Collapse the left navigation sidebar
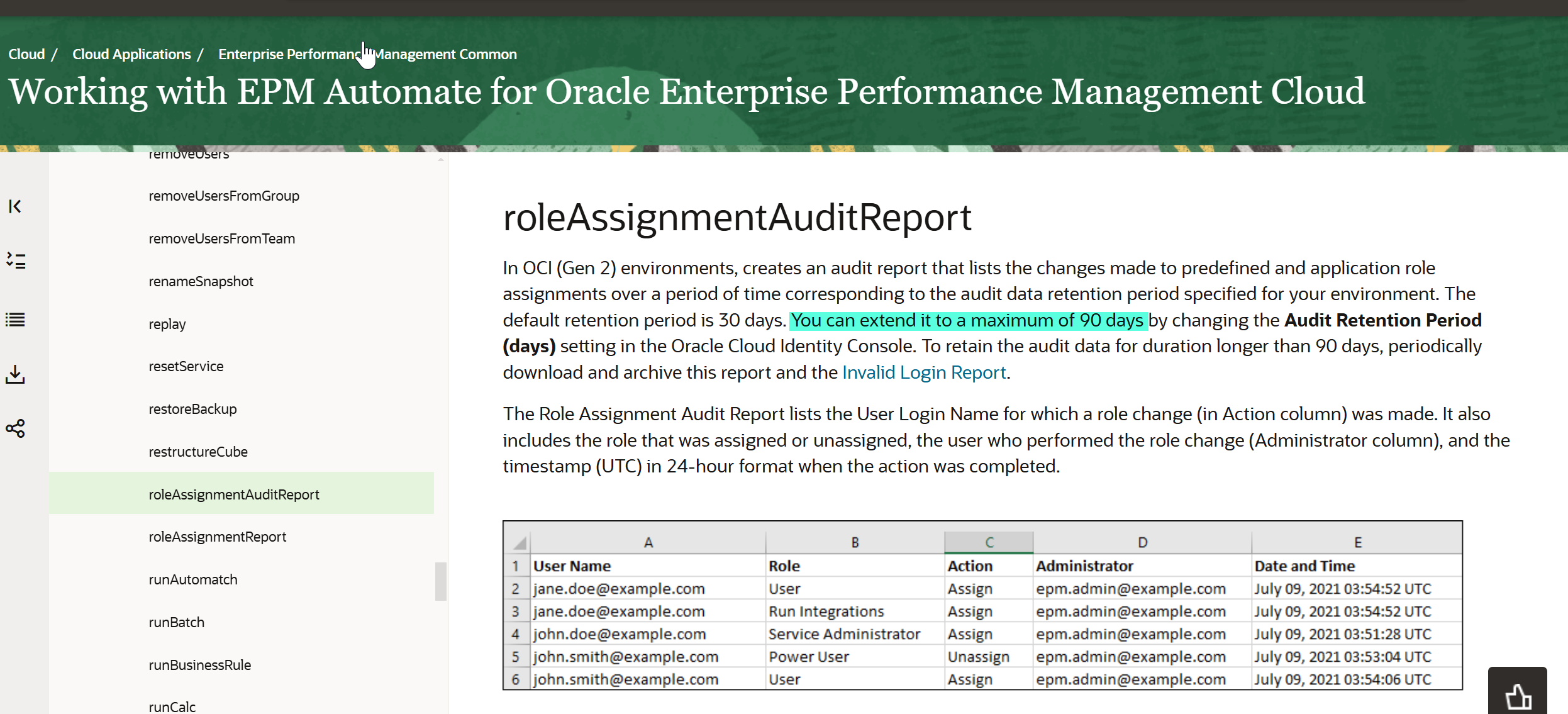1568x714 pixels. tap(15, 206)
